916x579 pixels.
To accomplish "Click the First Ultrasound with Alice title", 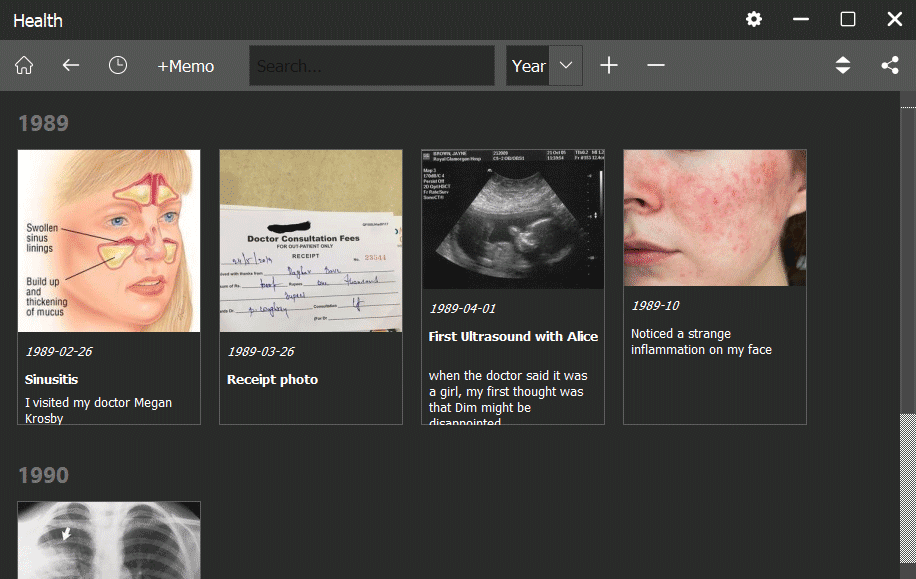I will pos(513,337).
